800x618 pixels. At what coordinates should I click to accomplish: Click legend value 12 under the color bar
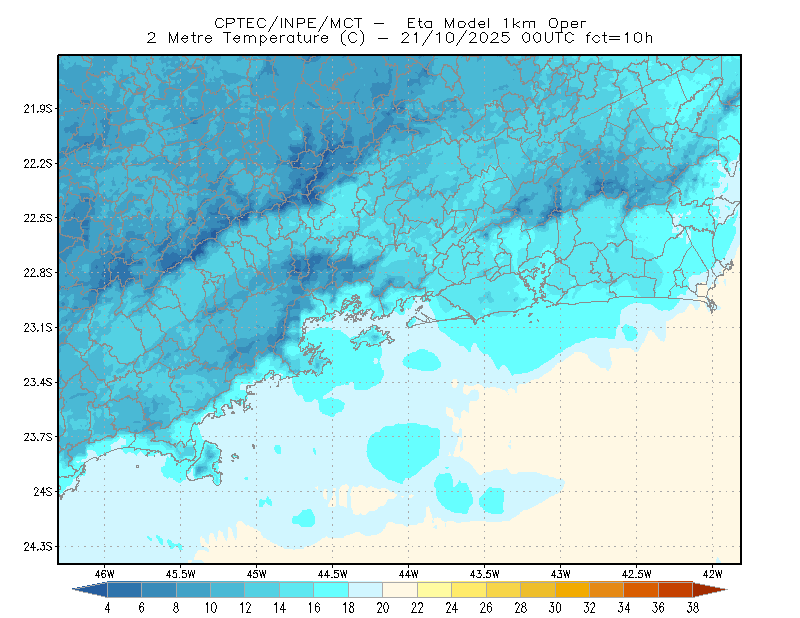[x=245, y=608]
